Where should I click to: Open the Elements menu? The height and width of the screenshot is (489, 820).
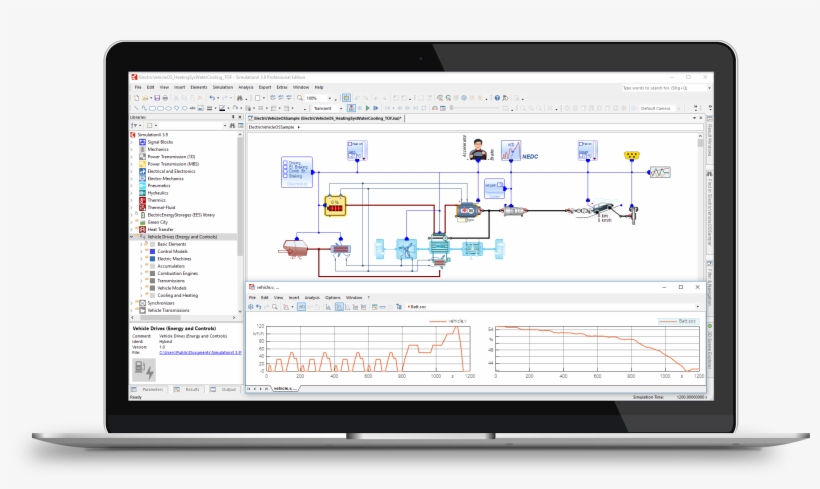click(199, 87)
